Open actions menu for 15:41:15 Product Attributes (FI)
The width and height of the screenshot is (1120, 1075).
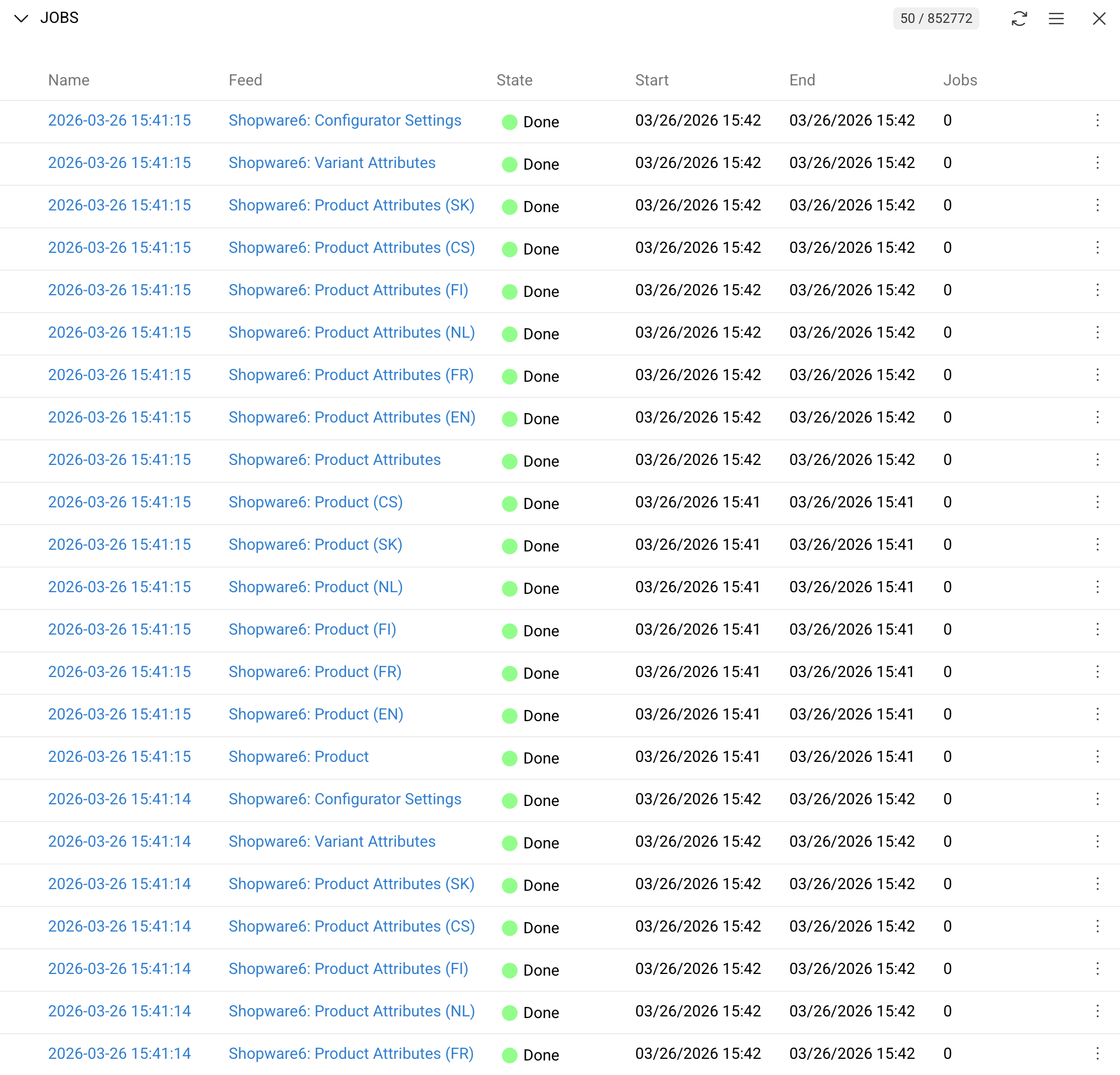click(x=1097, y=290)
